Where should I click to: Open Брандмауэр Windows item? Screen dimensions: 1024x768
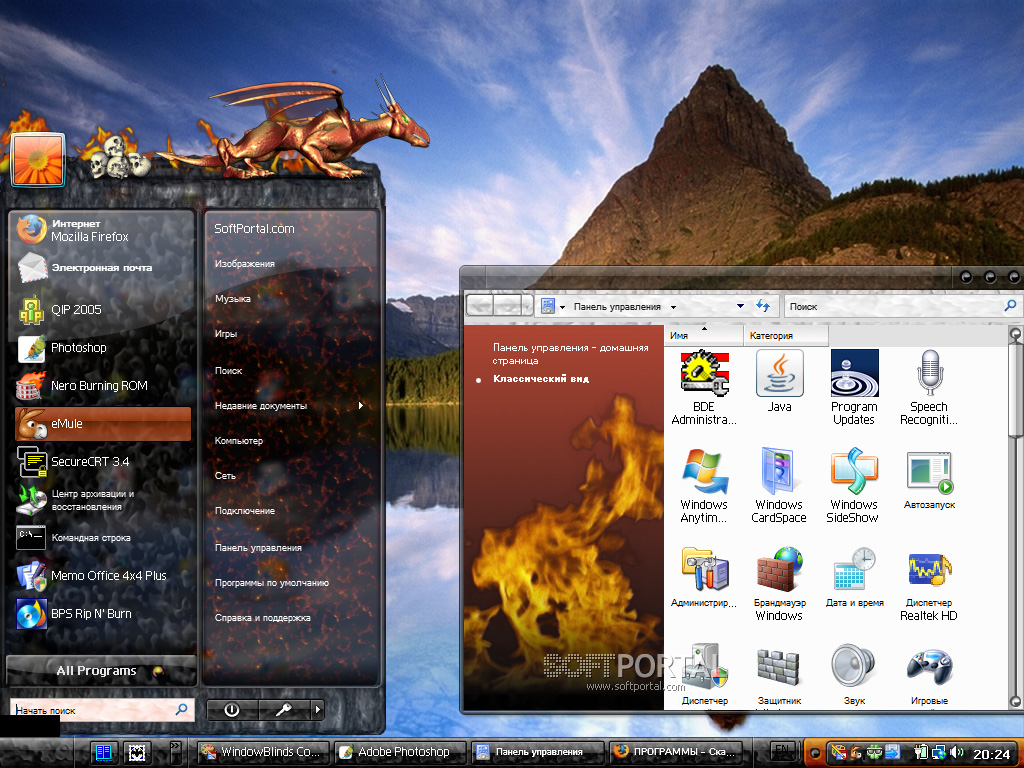click(x=779, y=584)
